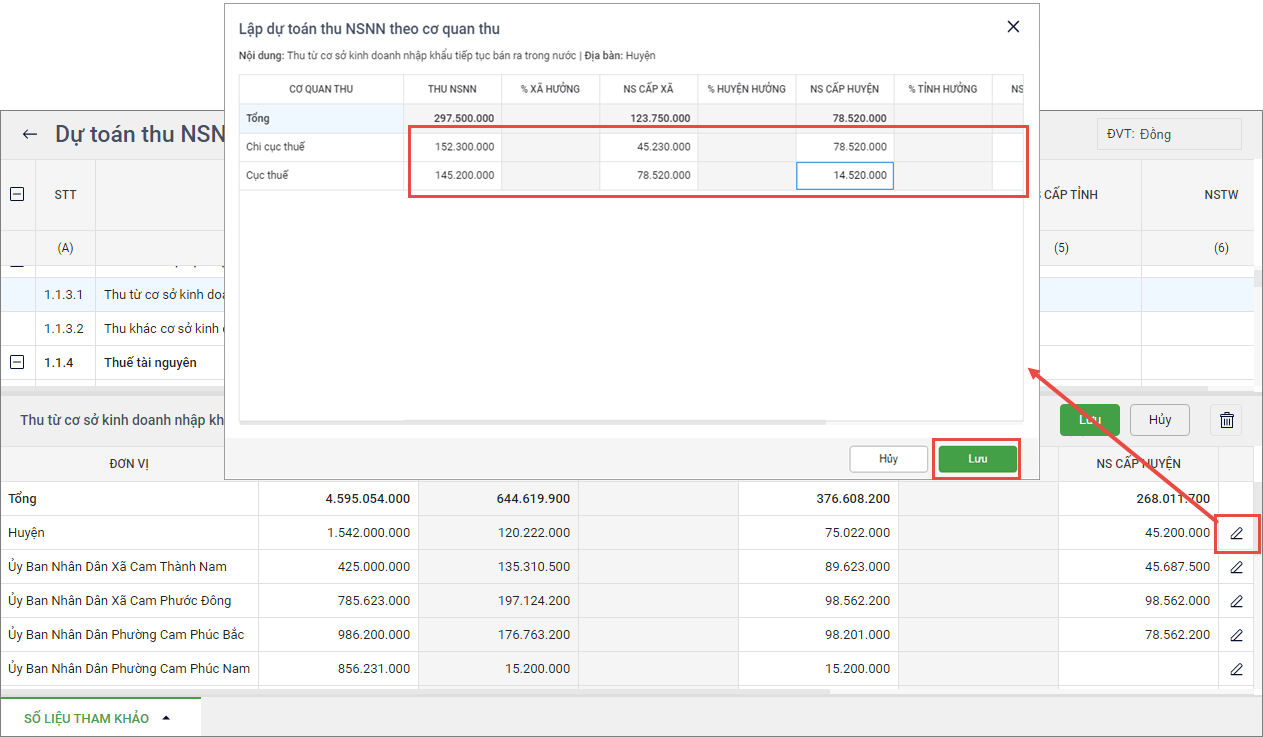Image resolution: width=1263 pixels, height=737 pixels.
Task: Click the back arrow beside Dự toán thu
Action: click(30, 135)
